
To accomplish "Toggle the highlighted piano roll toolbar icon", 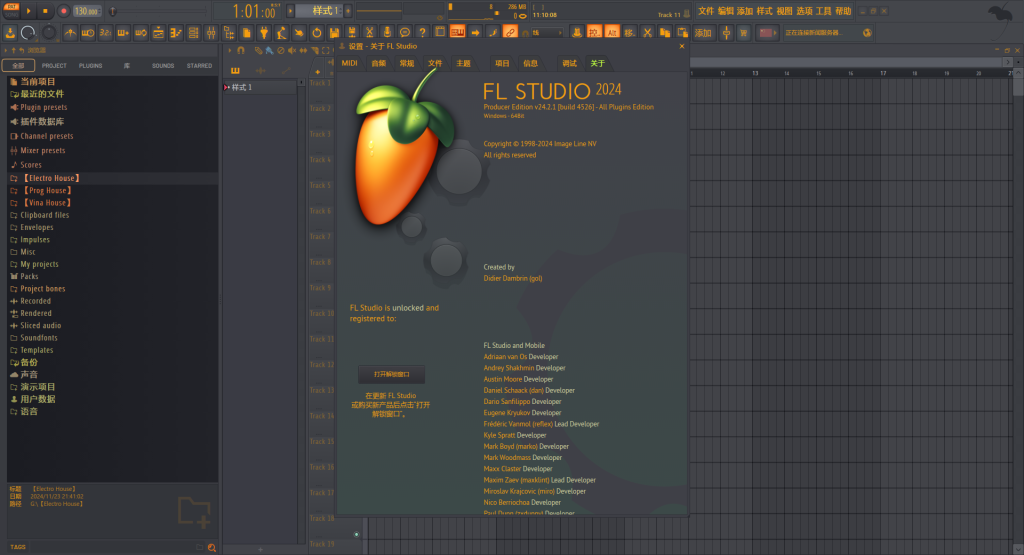I will (458, 33).
